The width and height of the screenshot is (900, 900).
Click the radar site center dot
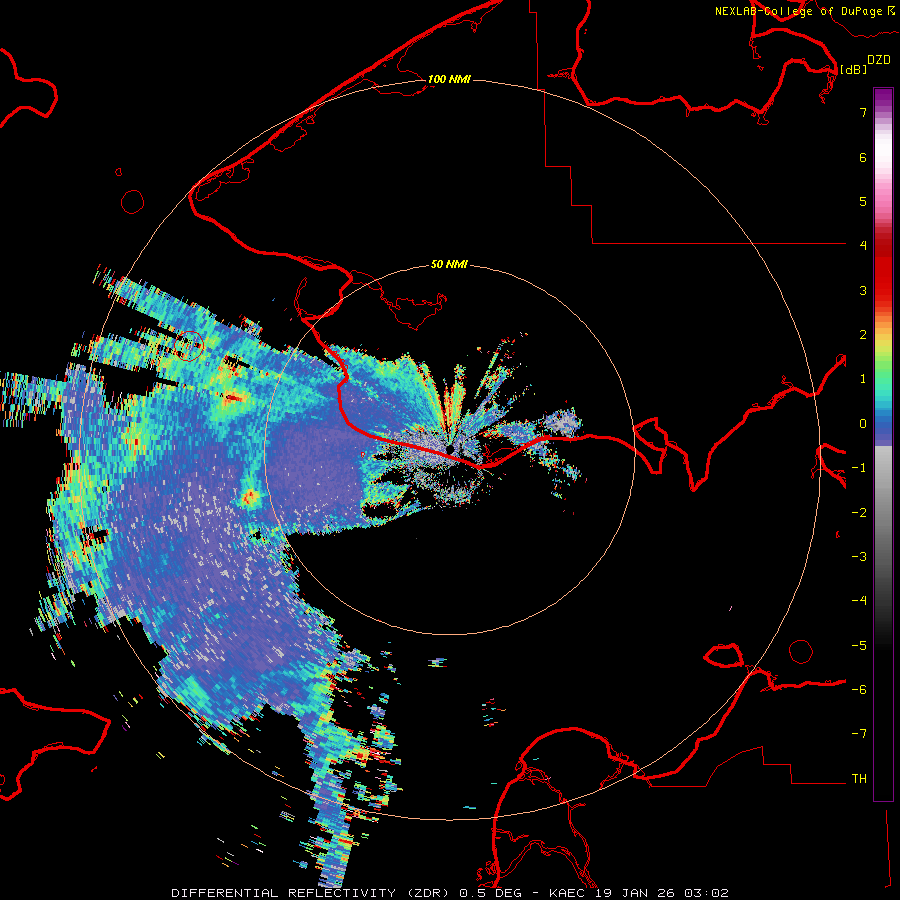tap(451, 449)
